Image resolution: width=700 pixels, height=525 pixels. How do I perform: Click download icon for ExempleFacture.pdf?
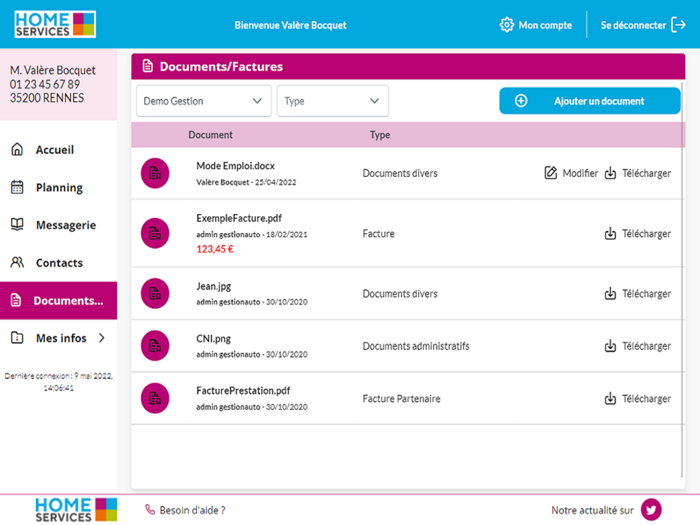(x=610, y=233)
